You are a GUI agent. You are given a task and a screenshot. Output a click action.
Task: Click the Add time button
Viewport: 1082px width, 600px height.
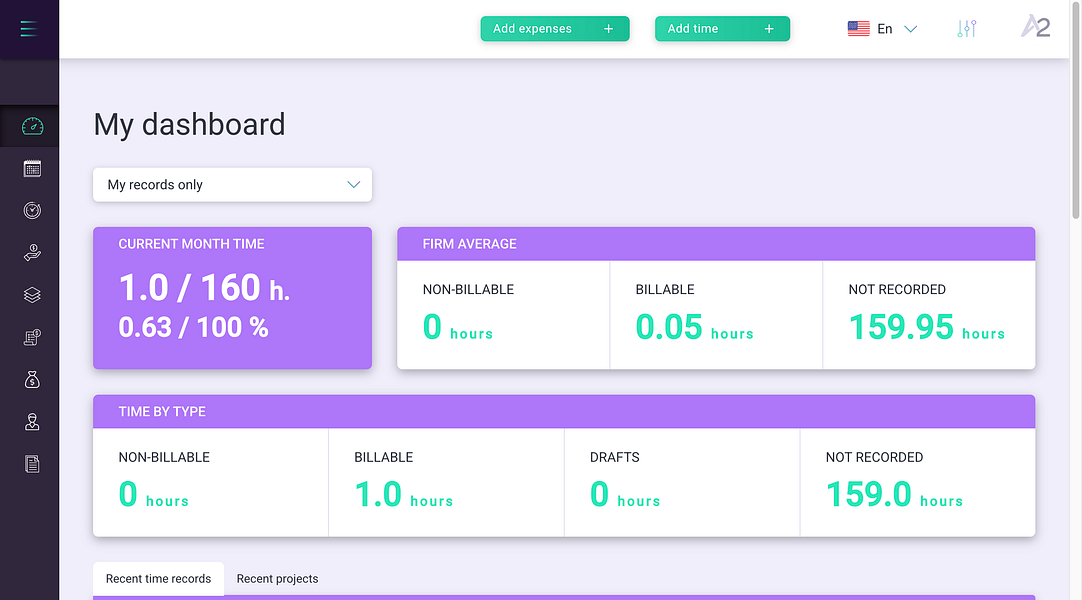tap(722, 29)
